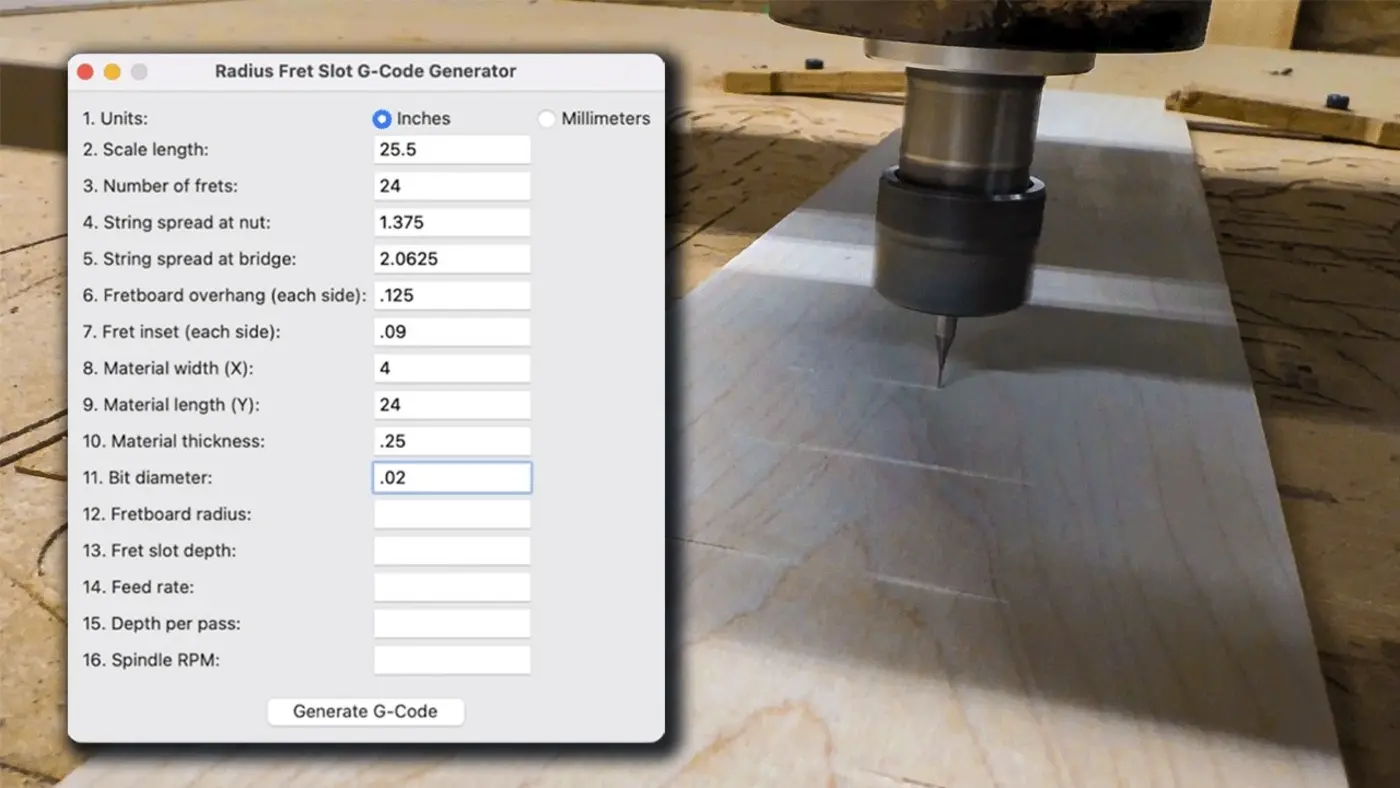Select the Number of frets field
Image resolution: width=1400 pixels, height=788 pixels.
click(451, 185)
